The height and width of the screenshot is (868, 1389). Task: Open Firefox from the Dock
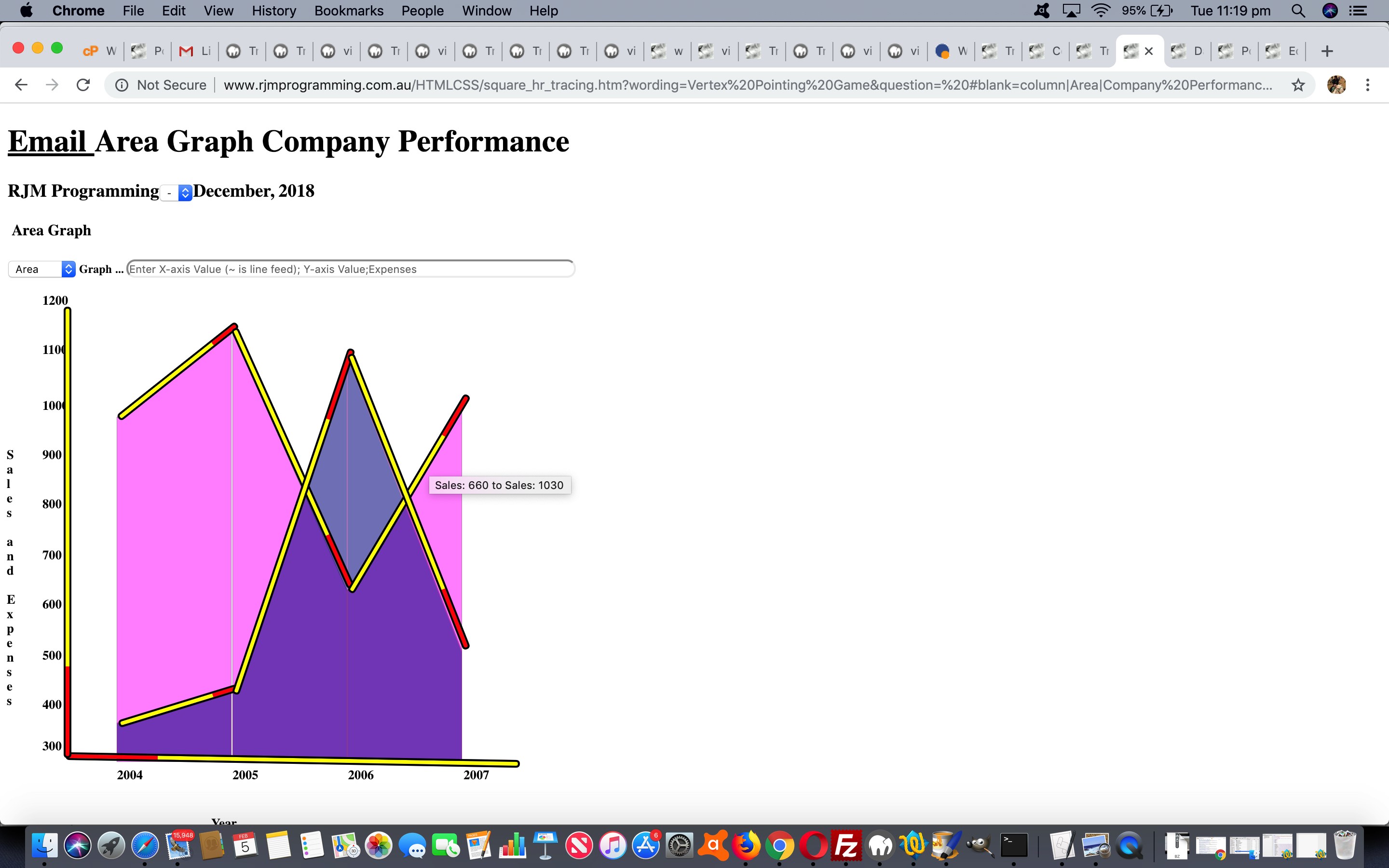tap(746, 845)
